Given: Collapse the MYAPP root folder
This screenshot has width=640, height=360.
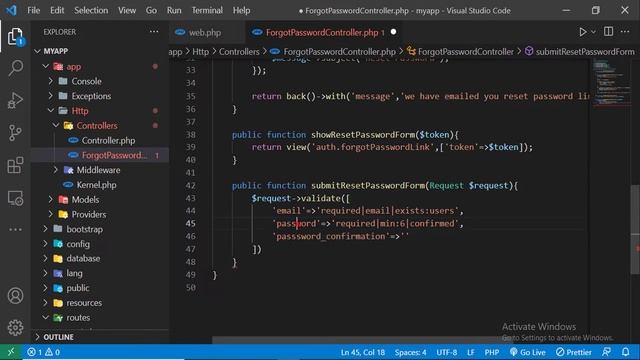Looking at the screenshot, I should pyautogui.click(x=38, y=51).
